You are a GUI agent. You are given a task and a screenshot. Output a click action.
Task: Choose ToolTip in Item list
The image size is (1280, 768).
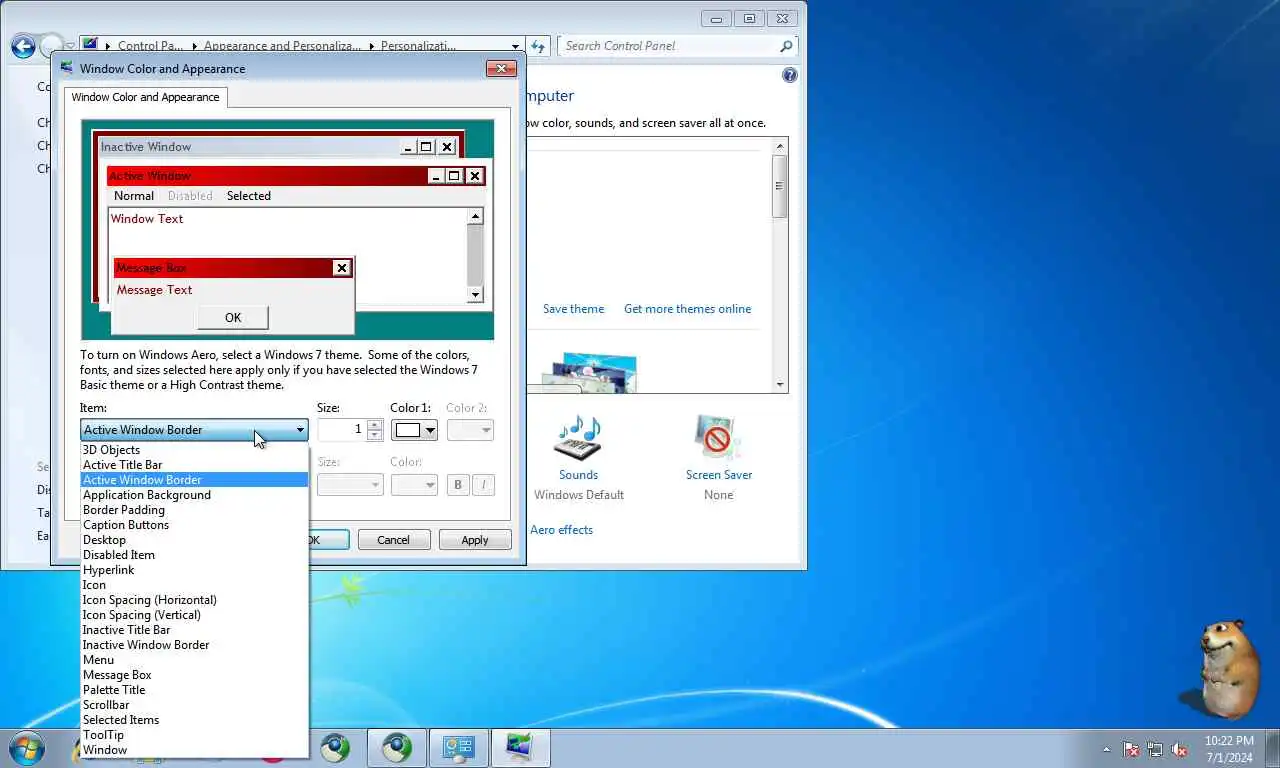tap(194, 735)
